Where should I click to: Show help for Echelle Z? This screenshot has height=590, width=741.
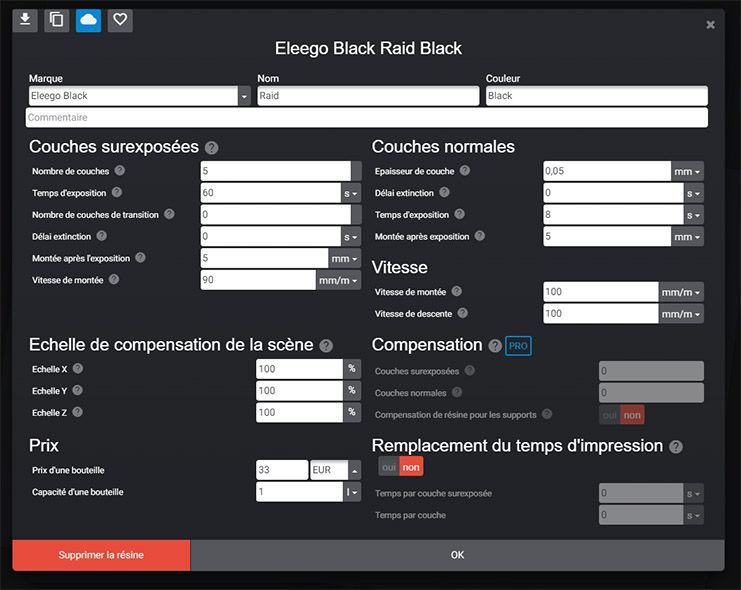pos(78,412)
